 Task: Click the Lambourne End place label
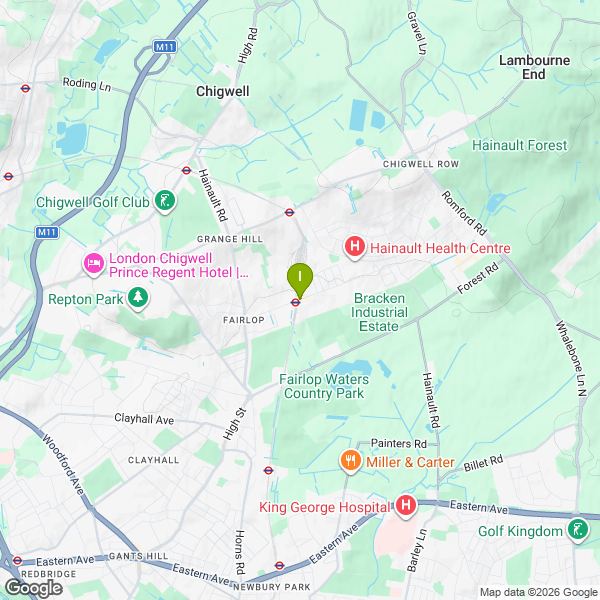(x=535, y=67)
